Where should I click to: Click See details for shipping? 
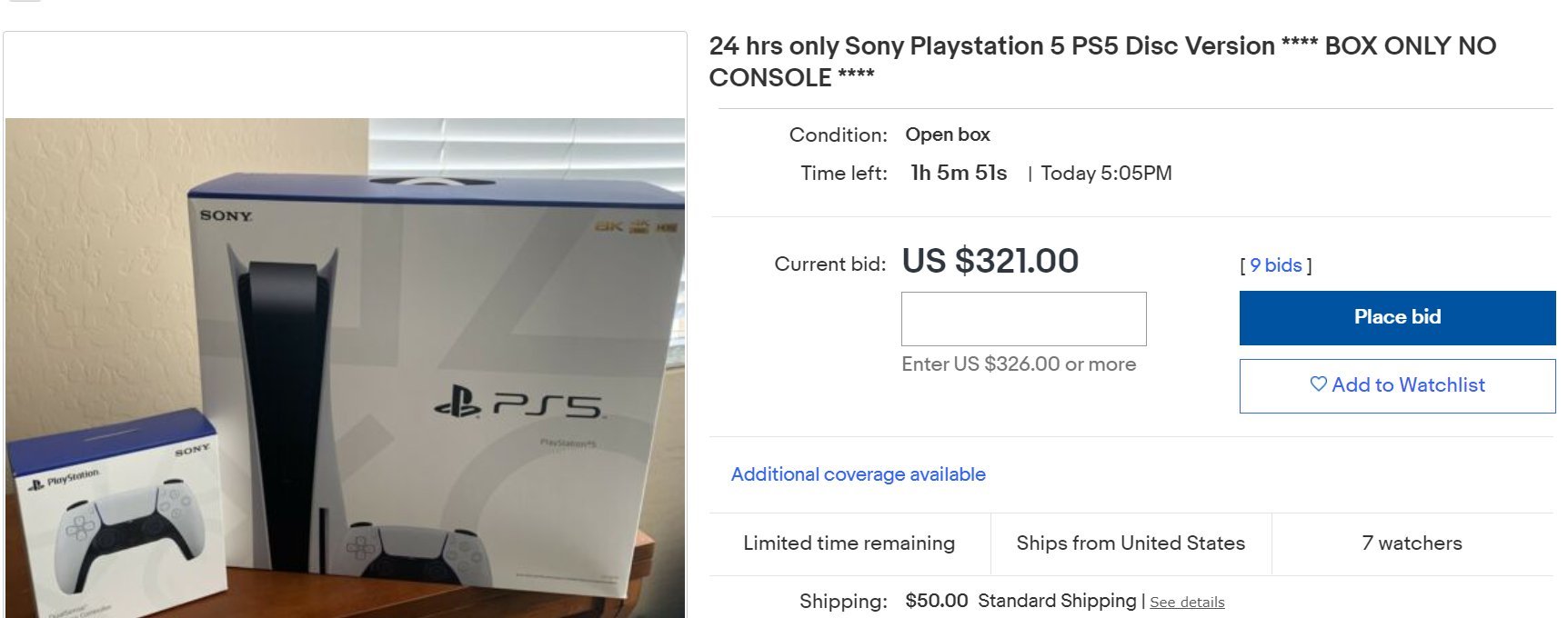(x=1187, y=603)
